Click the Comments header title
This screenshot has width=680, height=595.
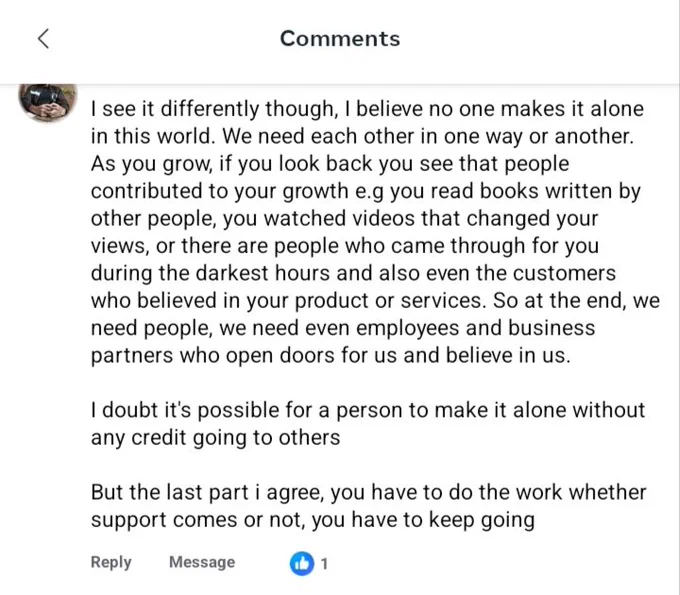pyautogui.click(x=340, y=39)
